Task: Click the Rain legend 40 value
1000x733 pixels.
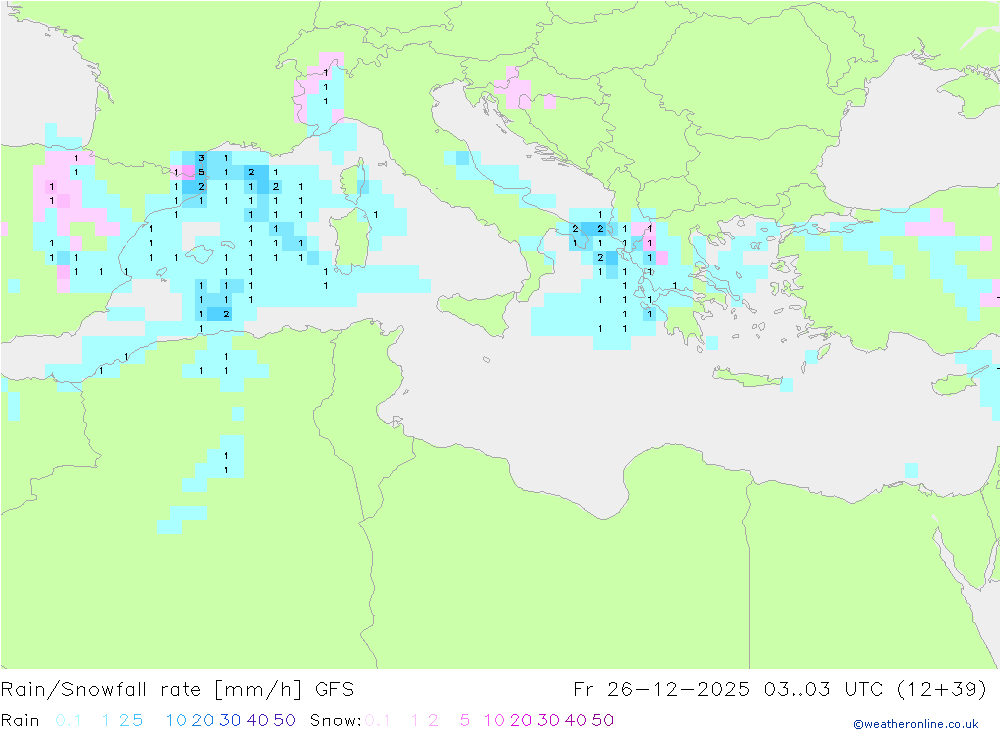Action: tap(258, 720)
